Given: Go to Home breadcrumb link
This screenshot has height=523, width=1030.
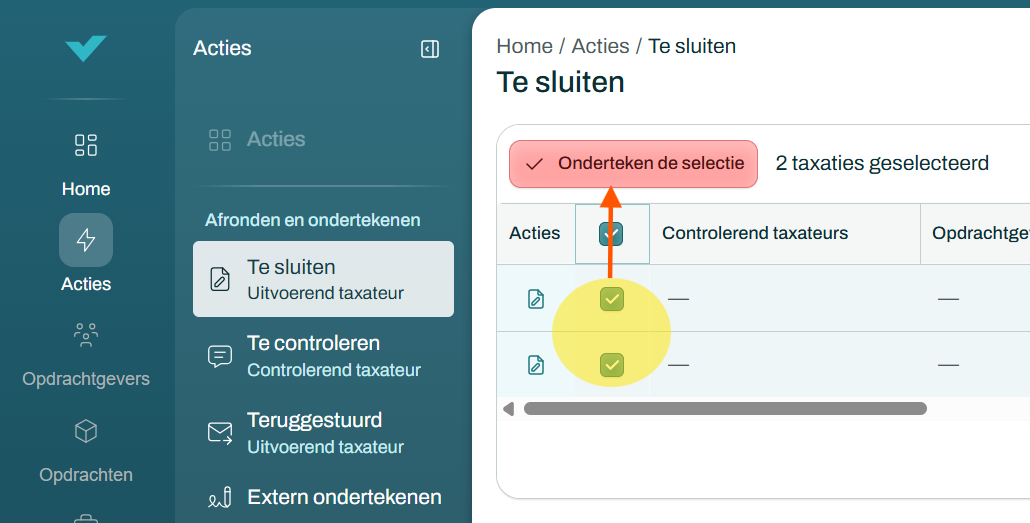Looking at the screenshot, I should (524, 46).
